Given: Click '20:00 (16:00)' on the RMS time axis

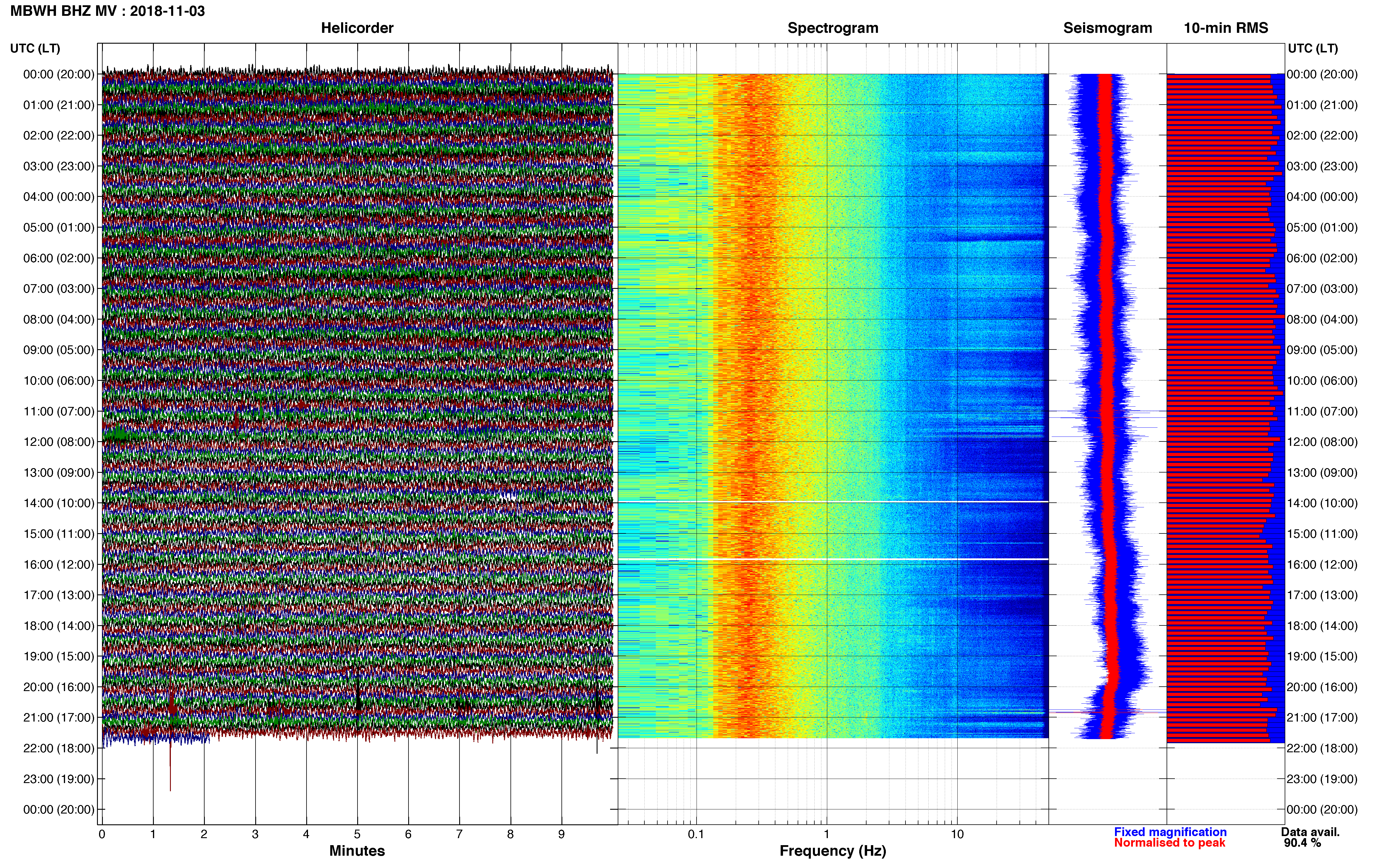Looking at the screenshot, I should point(1322,687).
